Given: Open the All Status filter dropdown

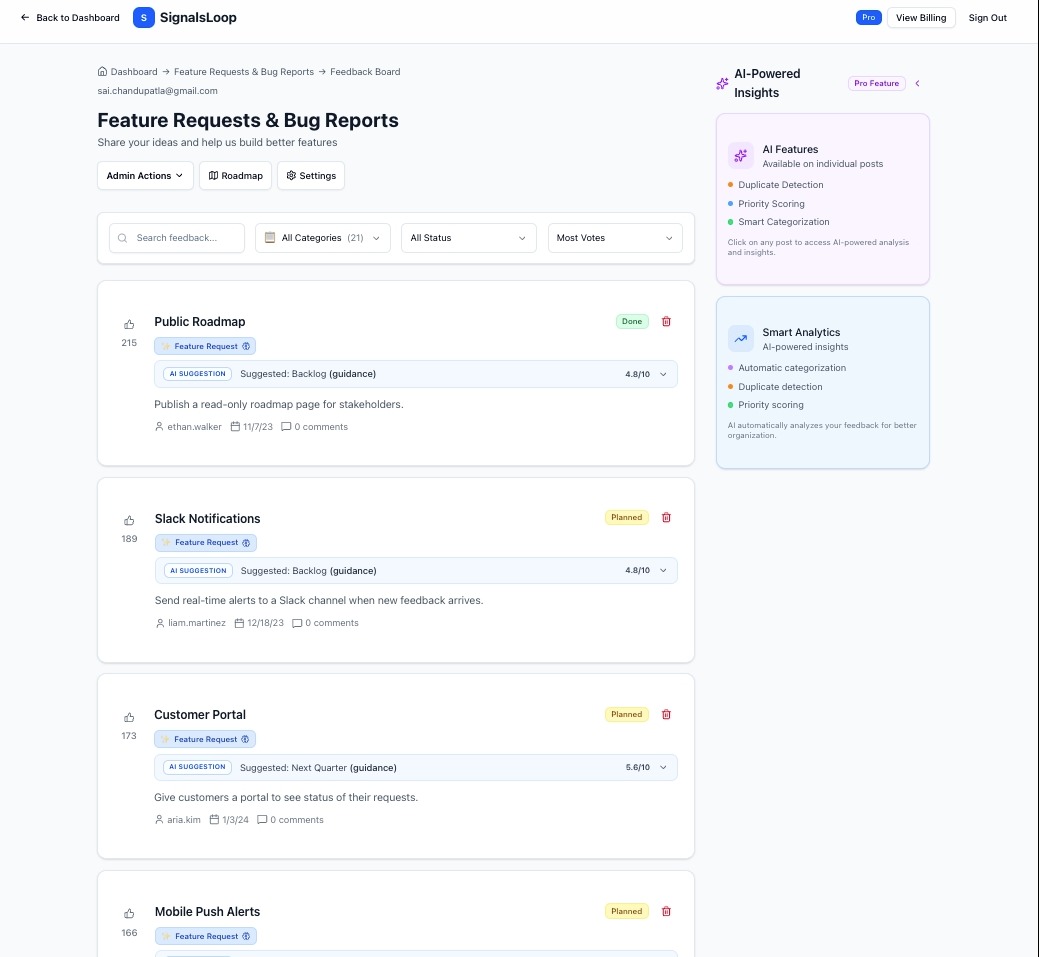Looking at the screenshot, I should (x=468, y=238).
